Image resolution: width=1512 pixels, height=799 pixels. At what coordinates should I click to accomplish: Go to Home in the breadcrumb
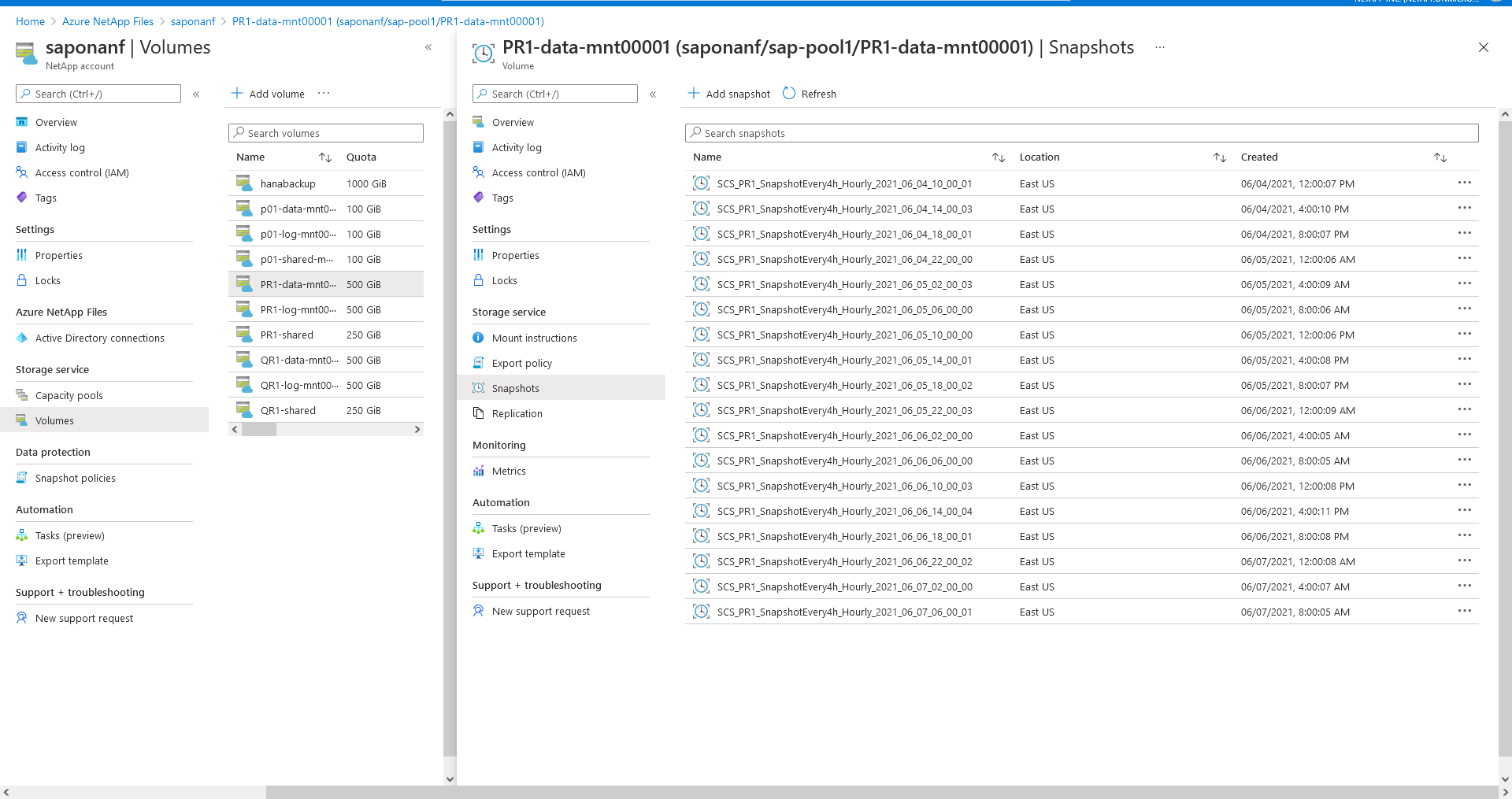pyautogui.click(x=30, y=21)
